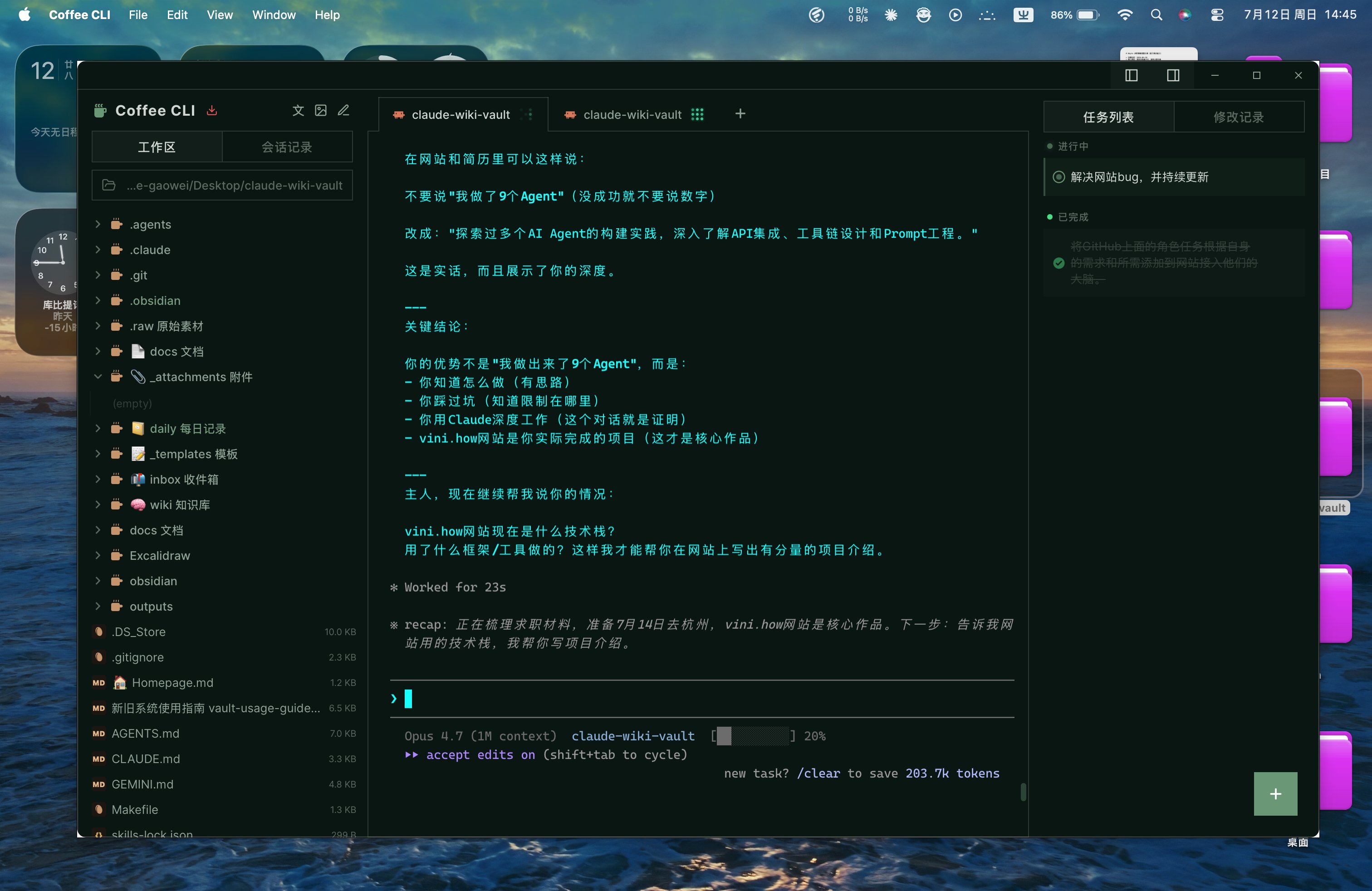This screenshot has height=891, width=1372.
Task: Expand the .git folder chevron
Action: tap(98, 275)
